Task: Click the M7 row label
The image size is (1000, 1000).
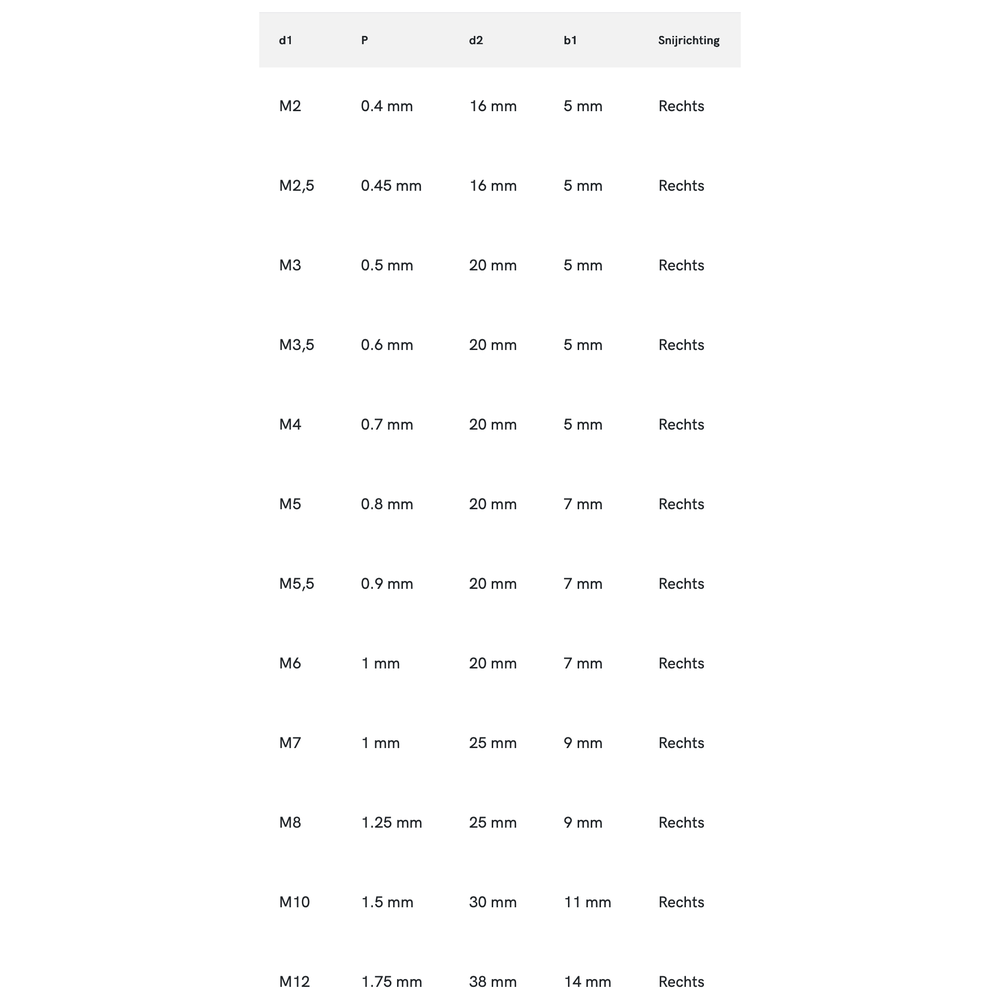Action: [290, 743]
